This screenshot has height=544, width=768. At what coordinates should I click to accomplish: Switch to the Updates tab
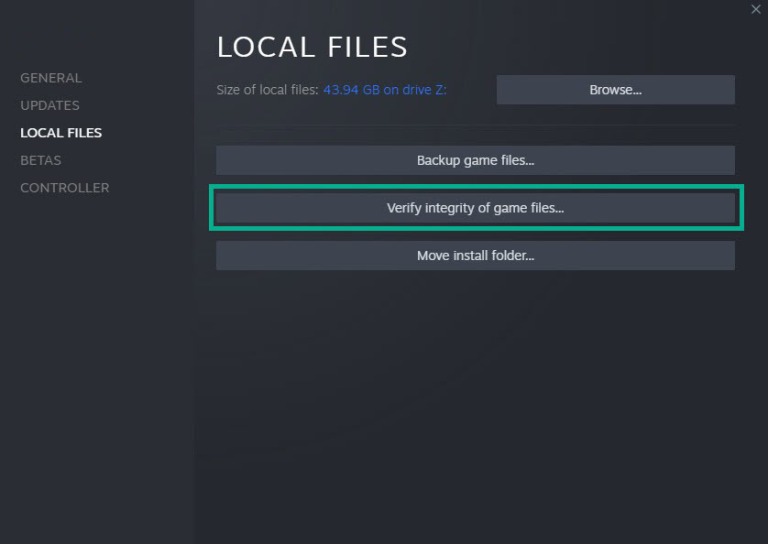(x=49, y=105)
